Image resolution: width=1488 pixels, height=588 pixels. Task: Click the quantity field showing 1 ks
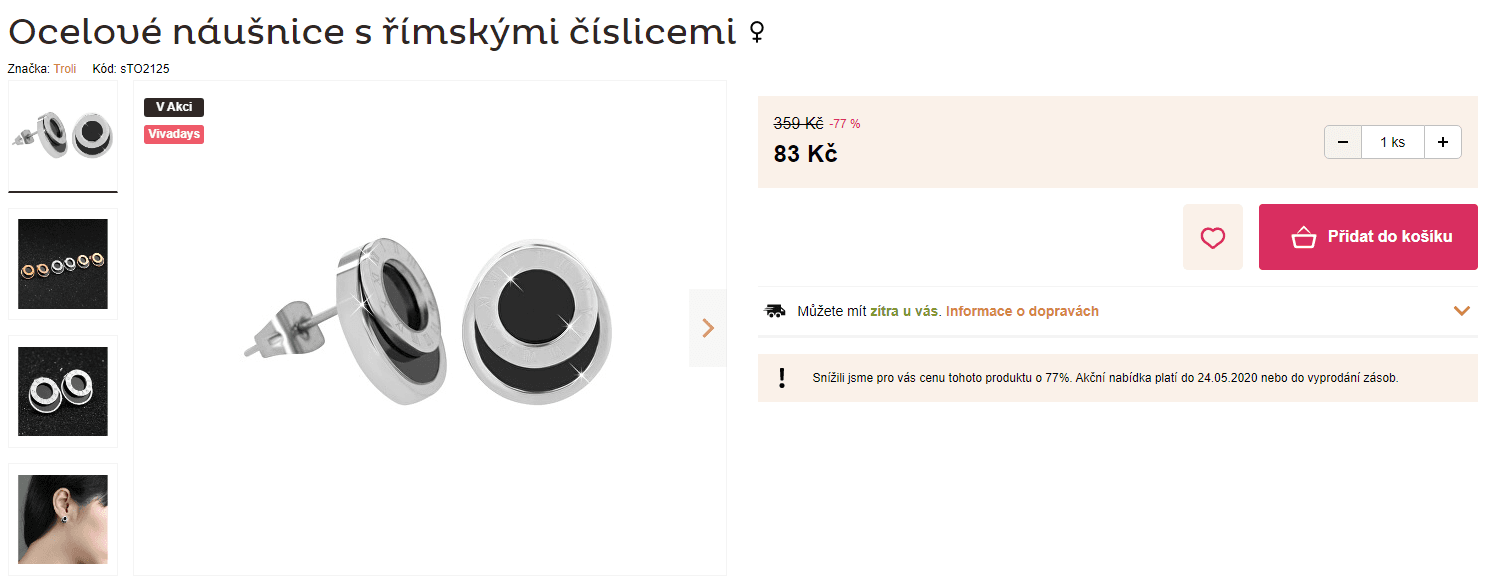click(x=1392, y=142)
